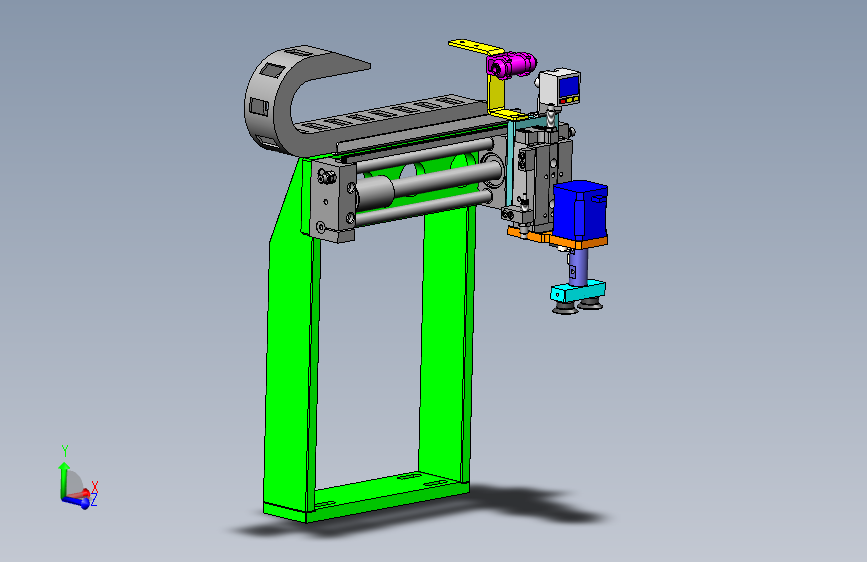Select the green frame's right upright

click(x=446, y=343)
